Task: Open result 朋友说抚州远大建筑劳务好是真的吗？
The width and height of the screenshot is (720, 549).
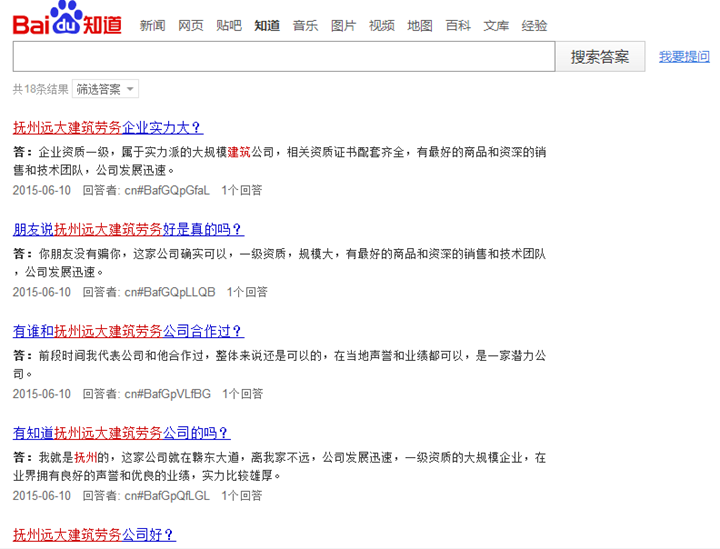Action: click(129, 230)
